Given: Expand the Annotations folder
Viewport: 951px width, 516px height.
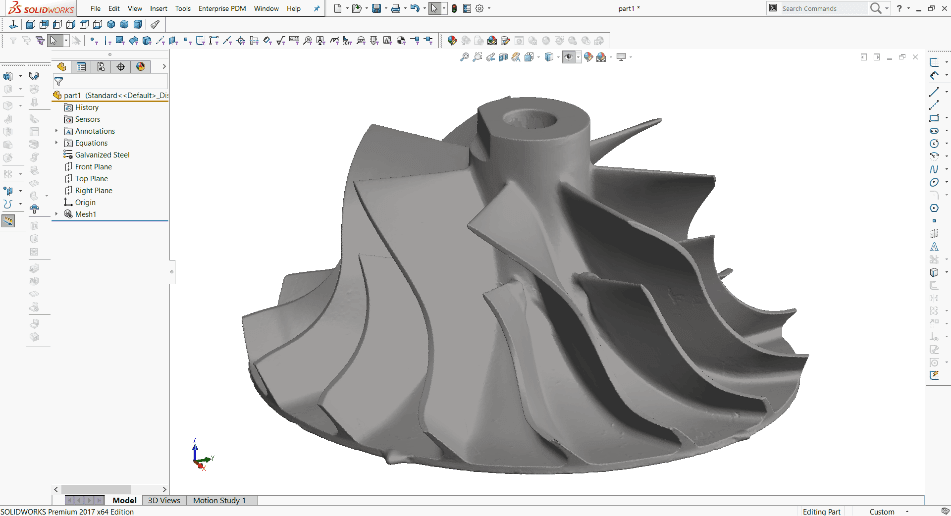Looking at the screenshot, I should click(56, 131).
